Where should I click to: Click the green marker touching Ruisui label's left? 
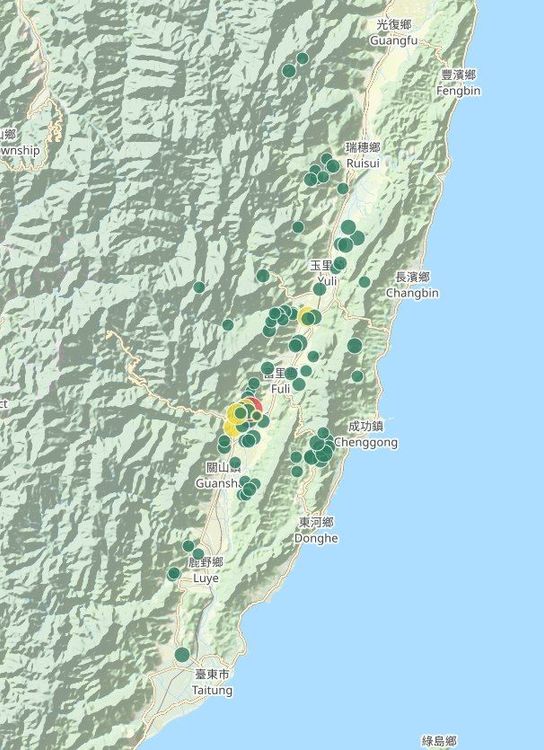[333, 166]
